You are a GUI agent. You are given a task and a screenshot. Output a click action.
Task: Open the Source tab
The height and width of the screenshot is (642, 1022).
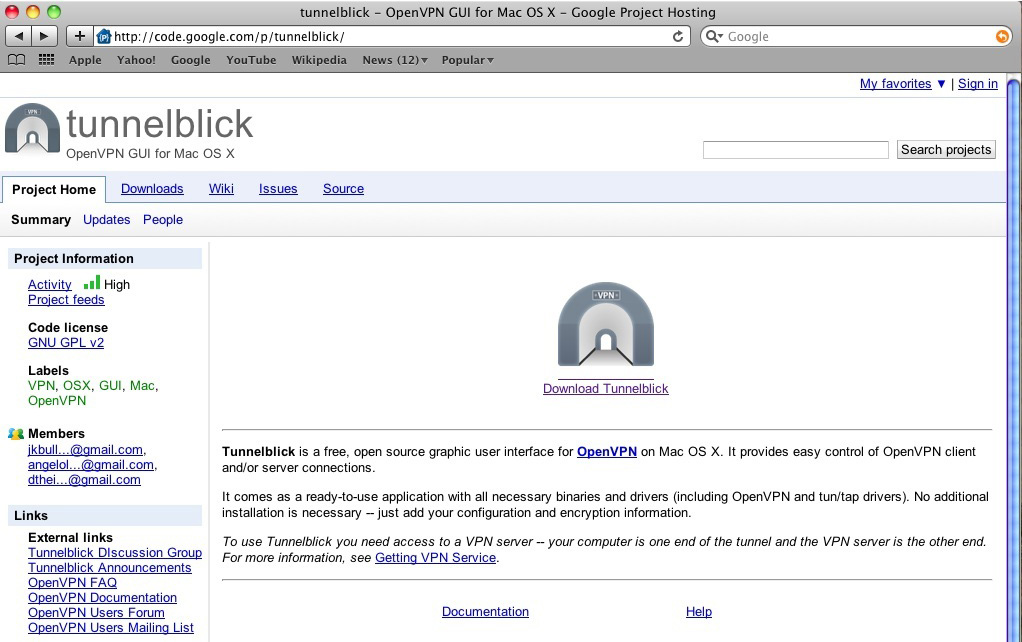[x=343, y=188]
